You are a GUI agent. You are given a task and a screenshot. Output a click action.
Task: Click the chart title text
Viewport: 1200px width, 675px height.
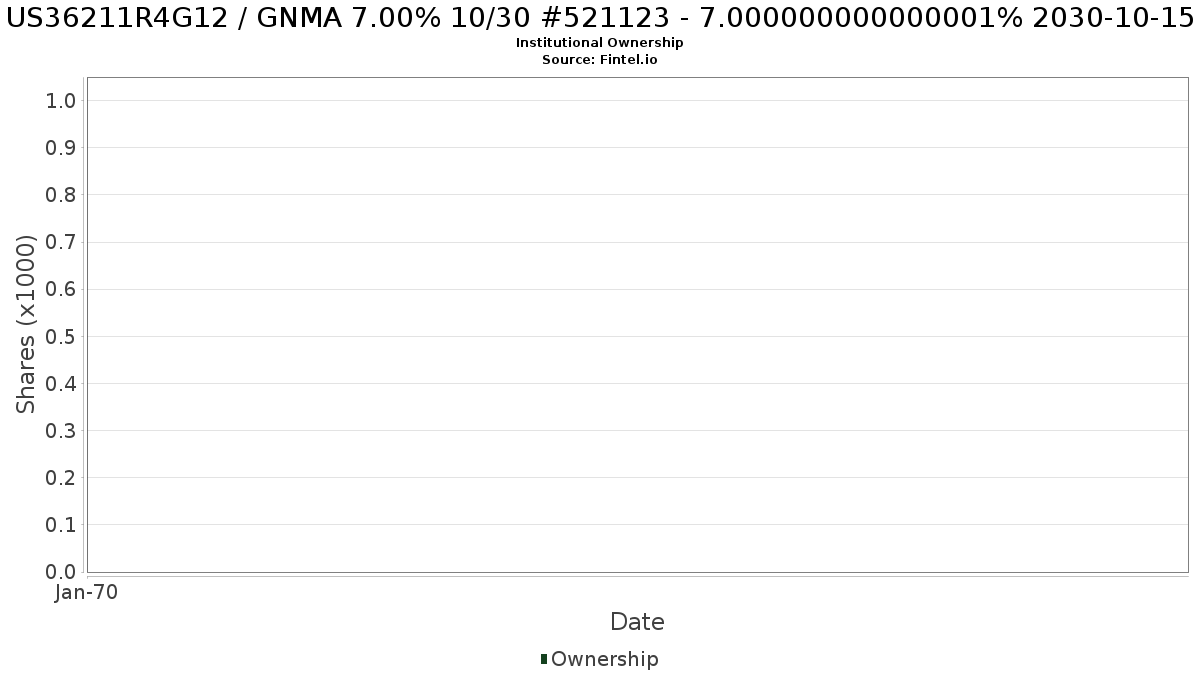pos(600,18)
